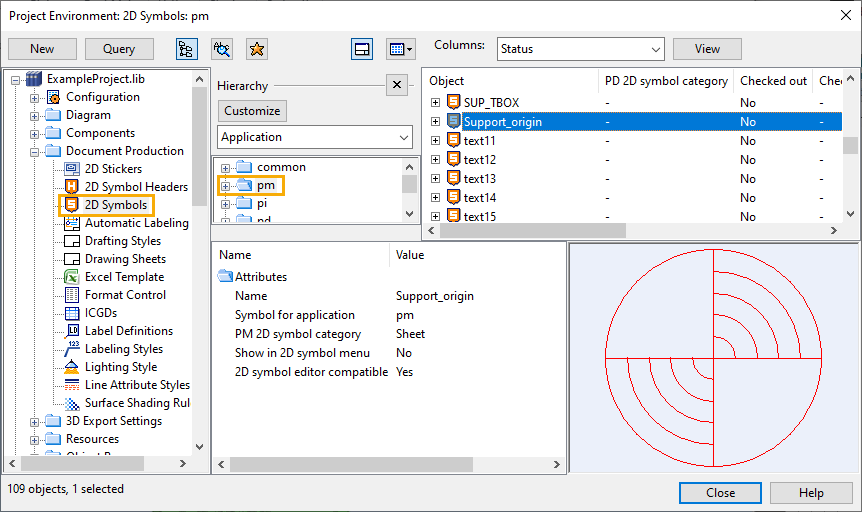This screenshot has width=862, height=512.
Task: Select the 2D Stickers item icon
Action: point(71,169)
